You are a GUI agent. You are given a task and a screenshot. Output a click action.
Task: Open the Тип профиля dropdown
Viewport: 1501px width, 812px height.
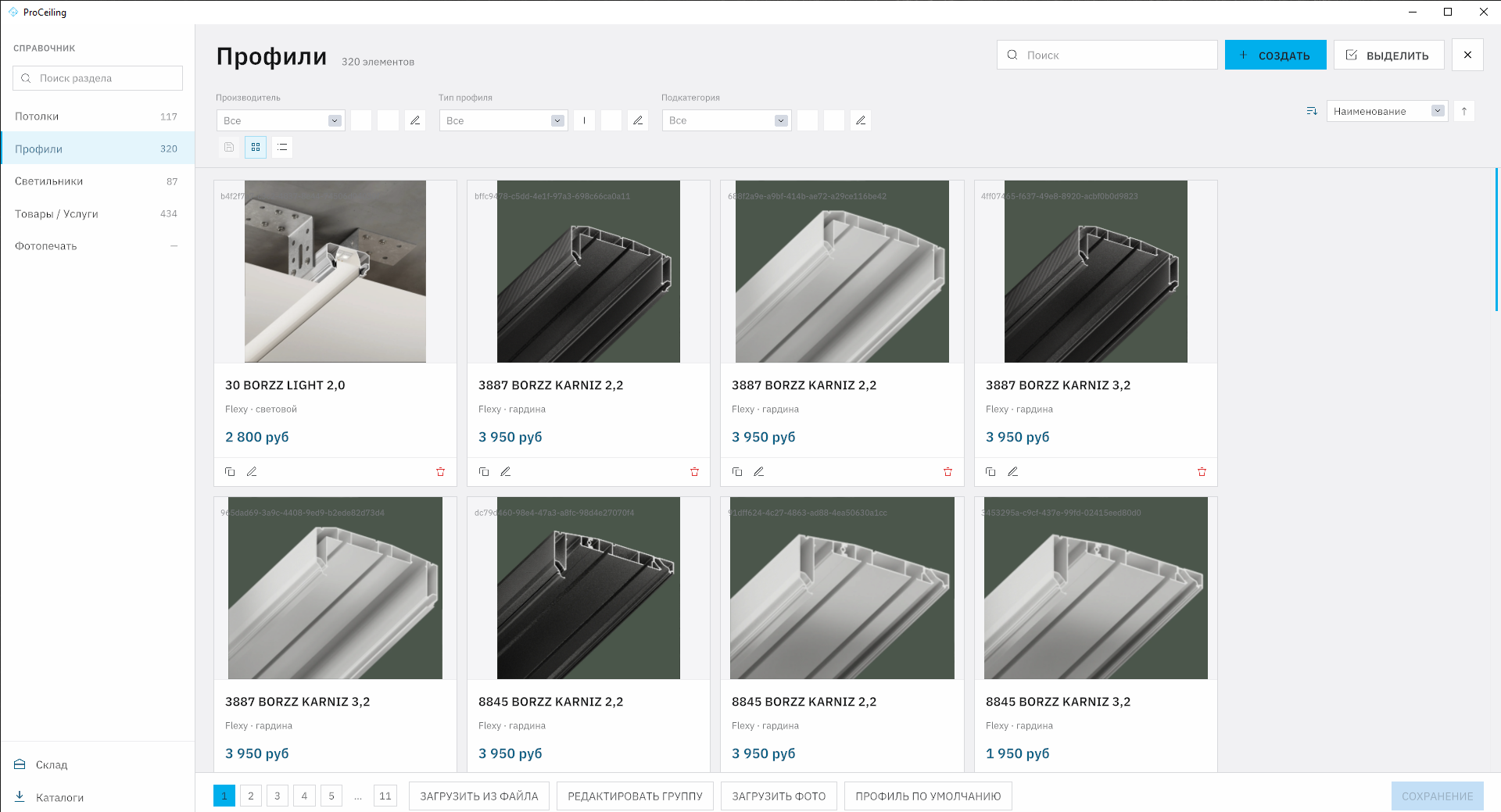503,120
